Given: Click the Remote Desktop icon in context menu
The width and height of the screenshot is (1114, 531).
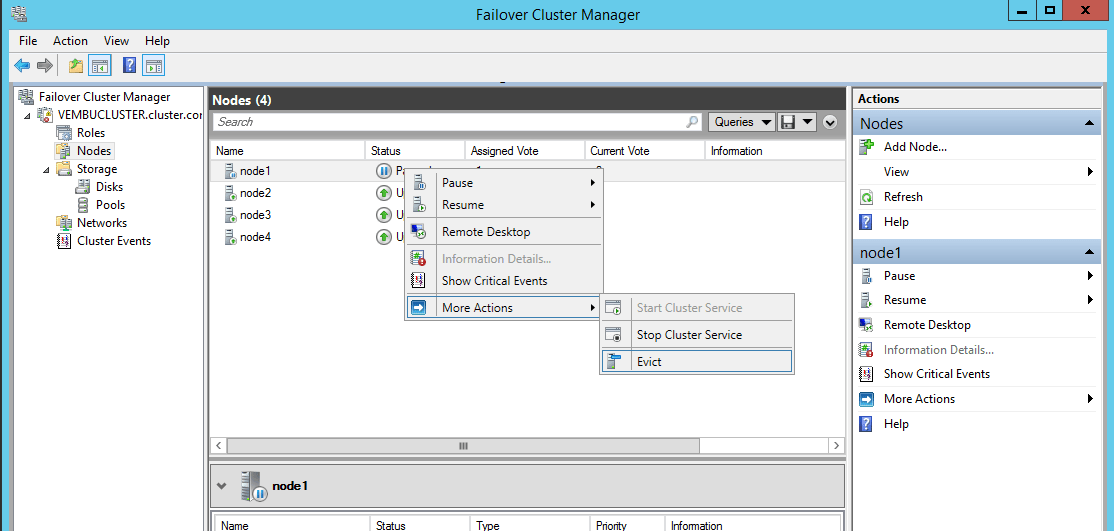Looking at the screenshot, I should pos(419,232).
